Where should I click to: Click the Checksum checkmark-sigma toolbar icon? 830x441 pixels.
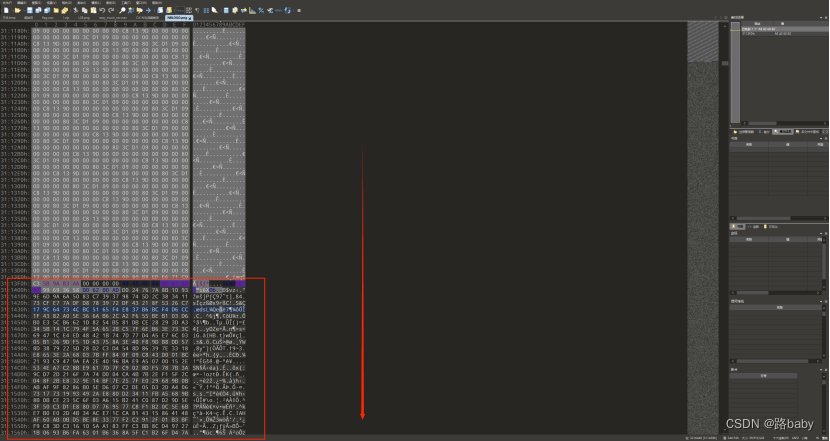[270, 10]
